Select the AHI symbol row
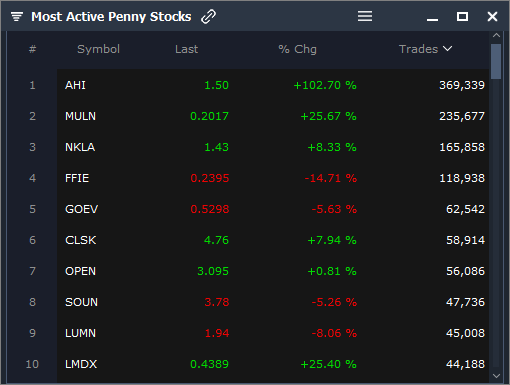The image size is (510, 385). click(x=273, y=85)
